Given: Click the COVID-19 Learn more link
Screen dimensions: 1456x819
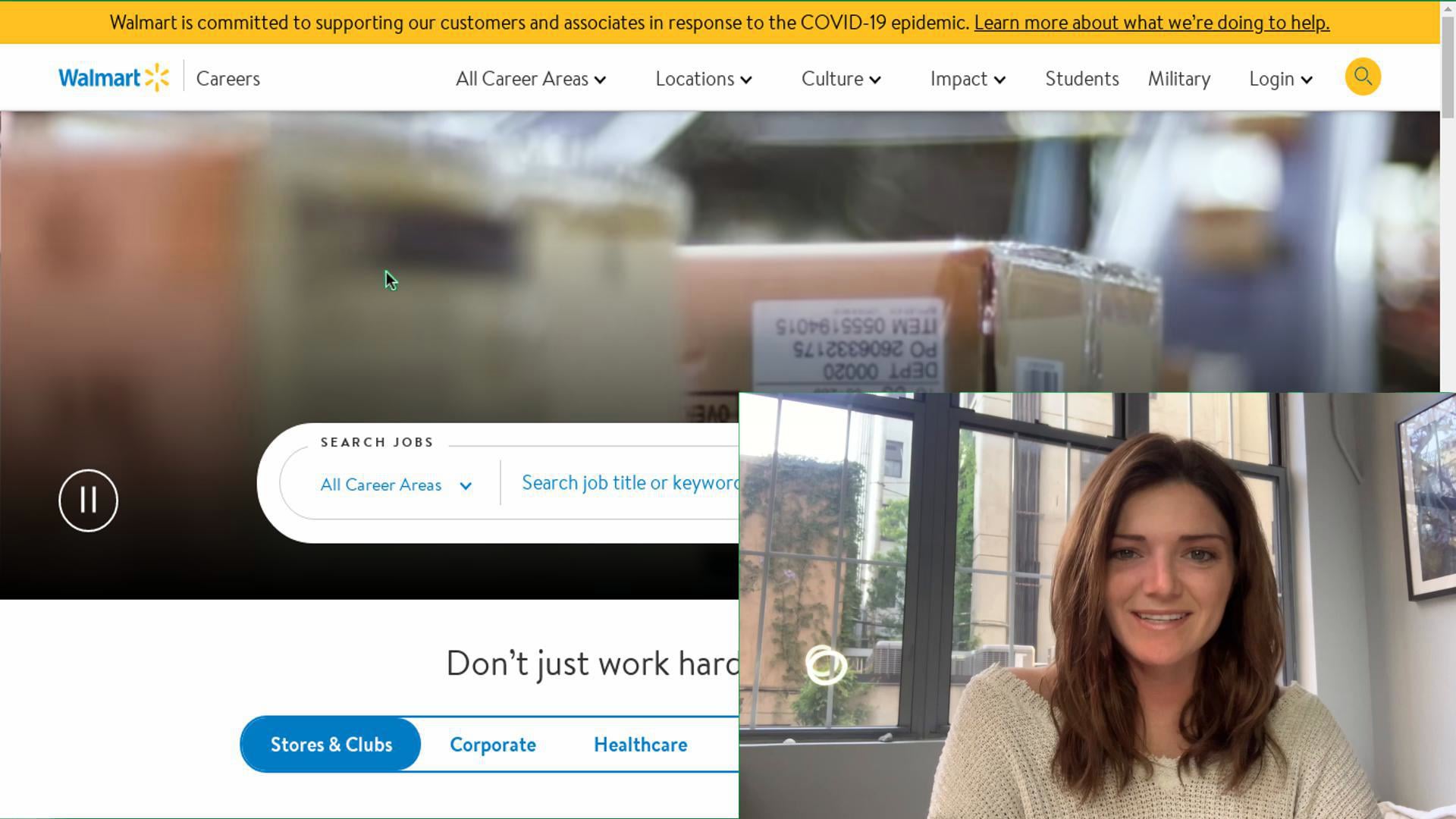Looking at the screenshot, I should (x=1152, y=23).
